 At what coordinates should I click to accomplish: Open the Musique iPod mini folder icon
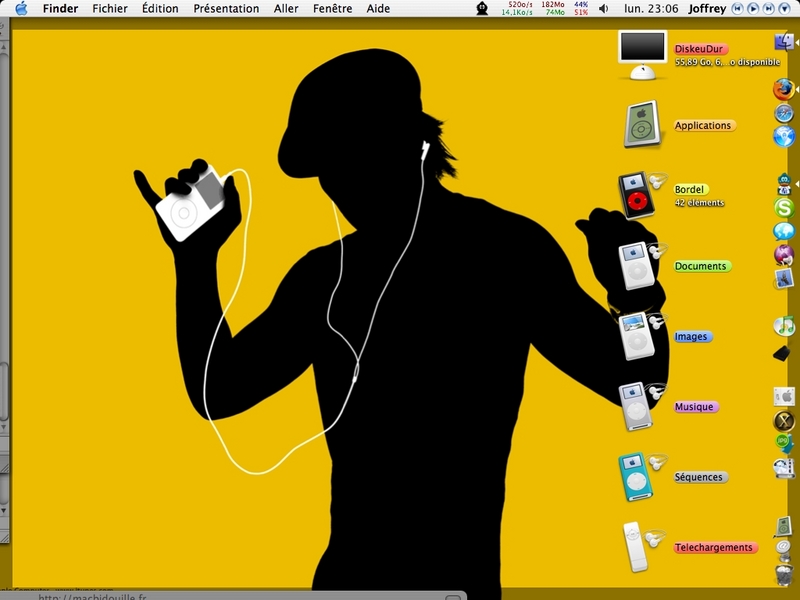pyautogui.click(x=637, y=406)
